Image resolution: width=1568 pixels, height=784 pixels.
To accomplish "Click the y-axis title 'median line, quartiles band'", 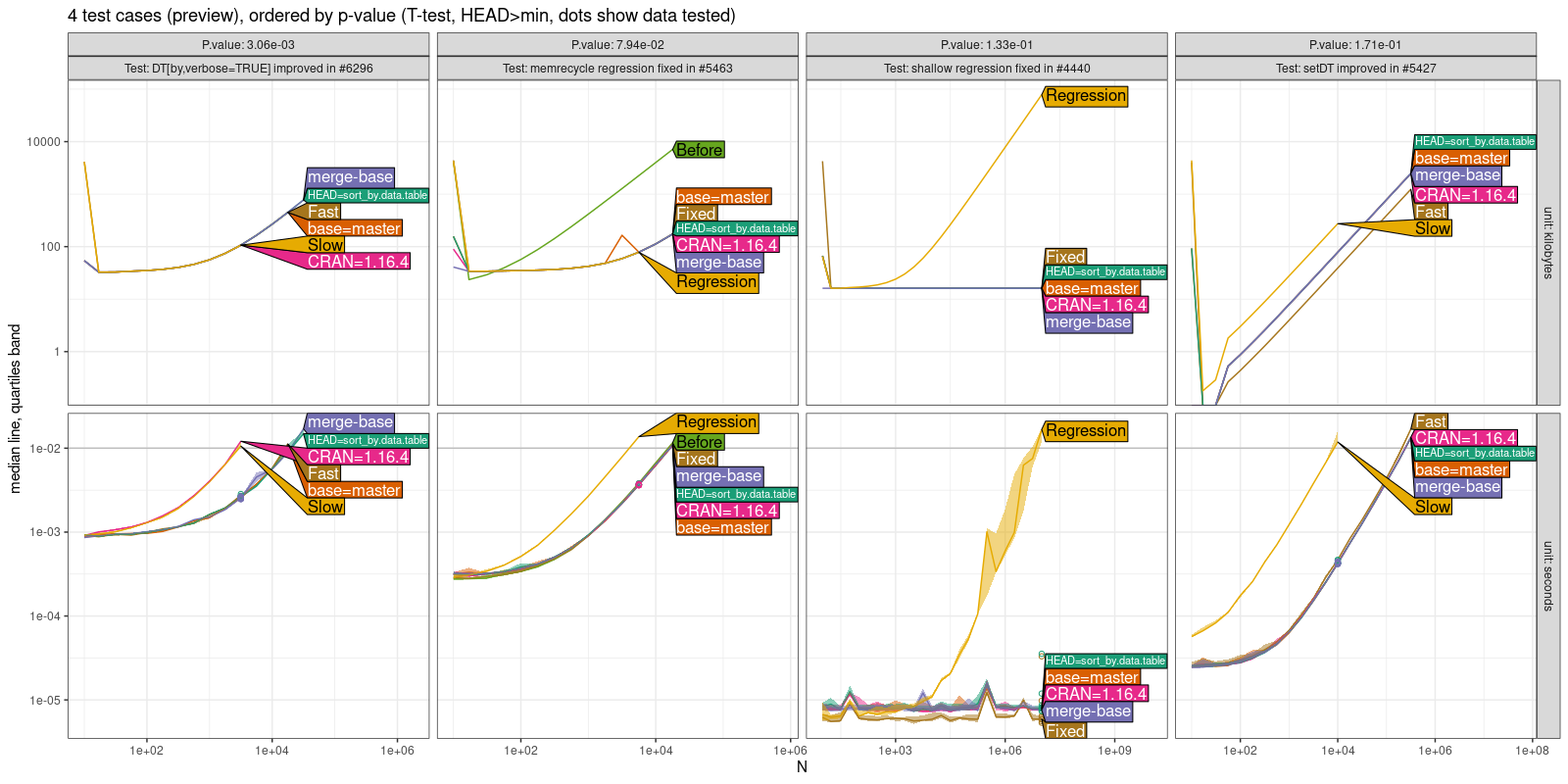I will click(x=15, y=409).
